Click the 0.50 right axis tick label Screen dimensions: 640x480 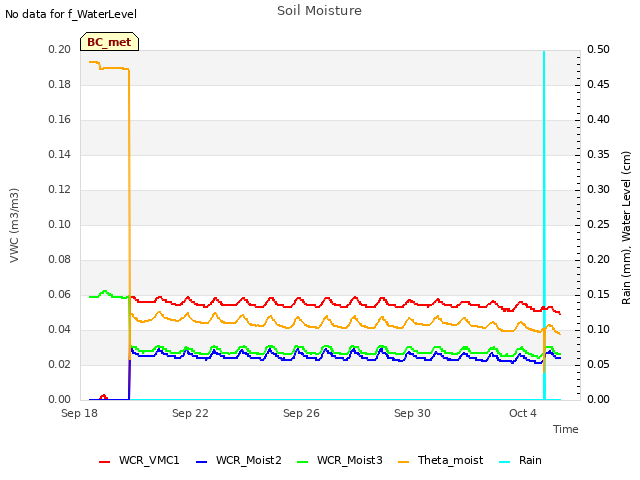[x=598, y=49]
